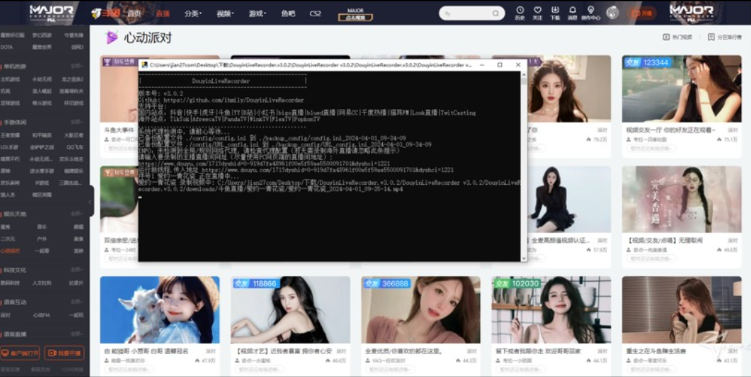Click the orange 开播 button in header
This screenshot has width=751, height=377.
[x=642, y=13]
